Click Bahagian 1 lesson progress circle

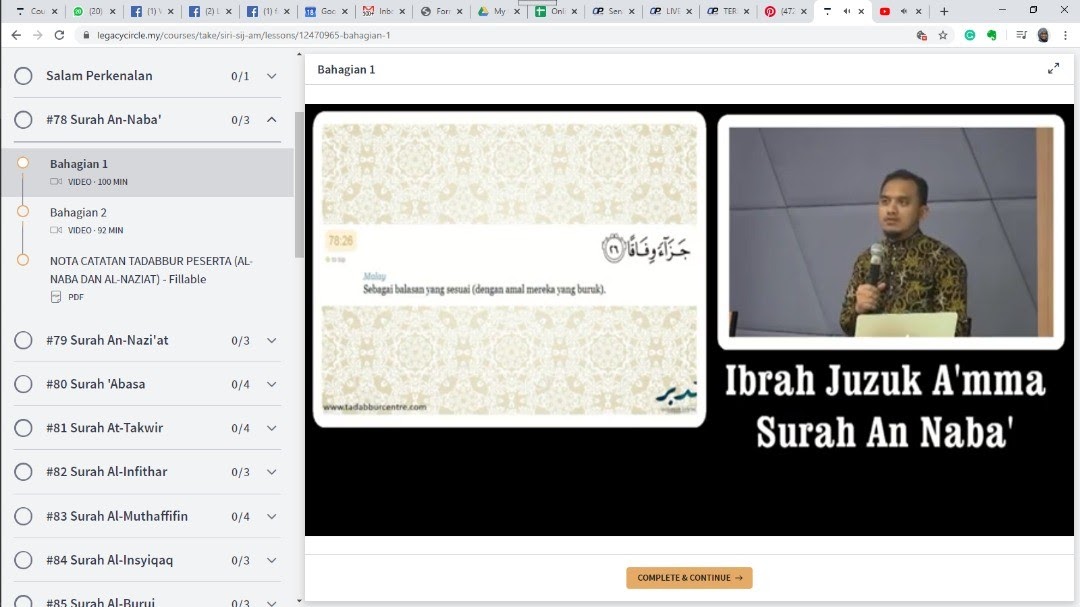[23, 163]
